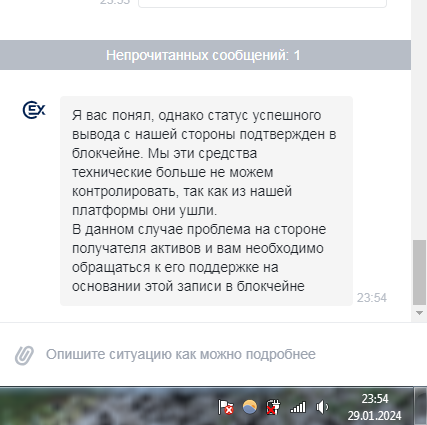Click the power plug battery tray icon
This screenshot has height=425, width=427.
273,407
